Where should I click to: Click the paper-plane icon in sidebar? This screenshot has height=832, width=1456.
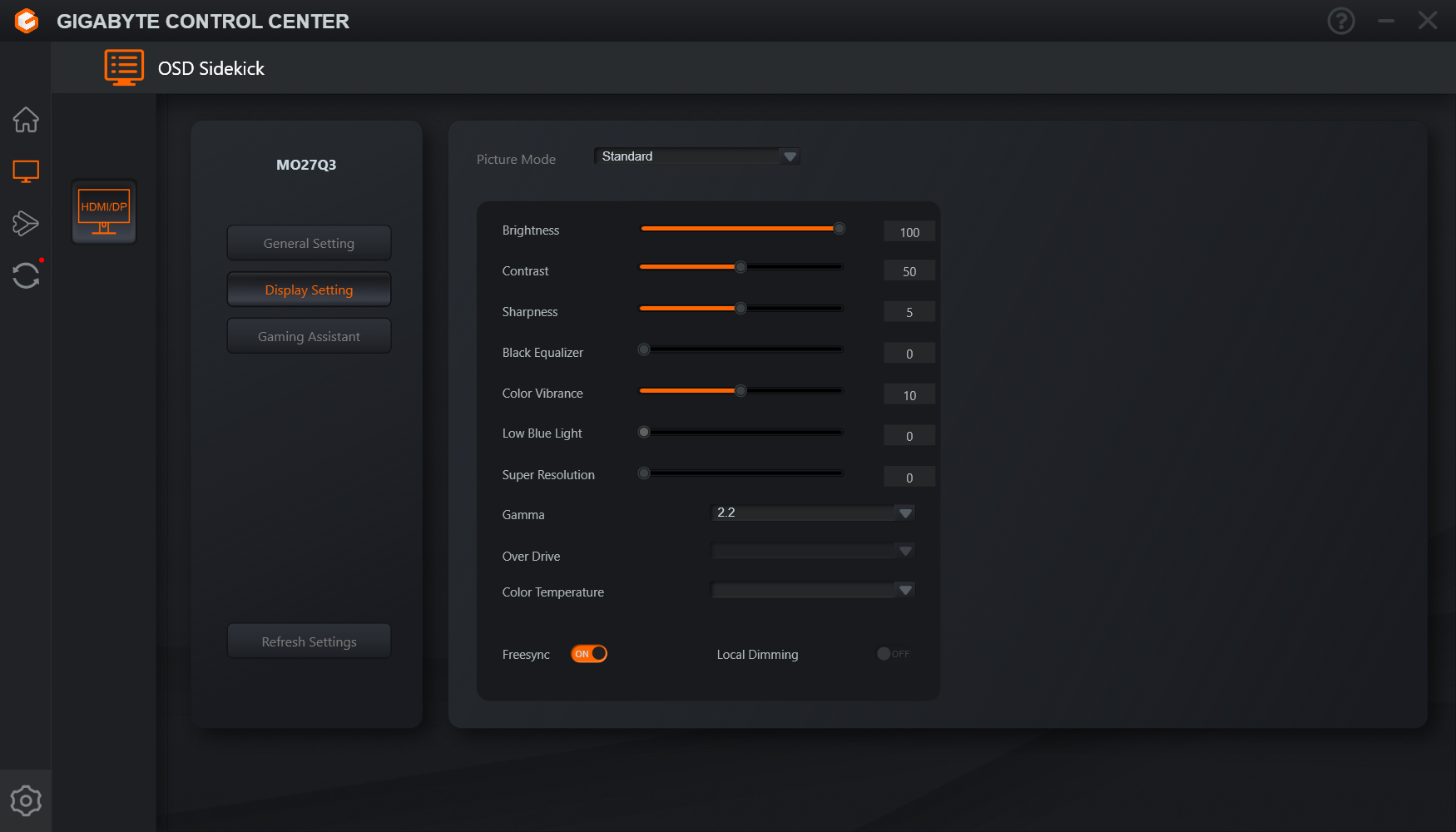(26, 223)
